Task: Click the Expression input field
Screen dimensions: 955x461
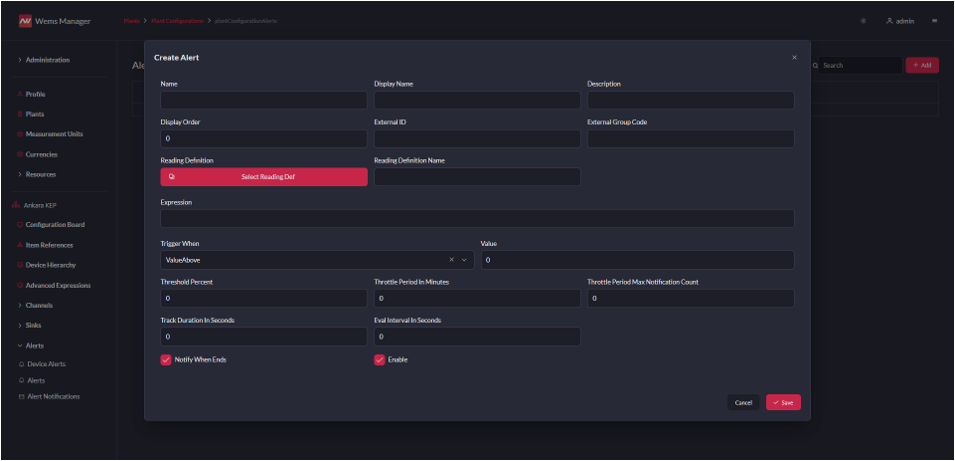Action: pos(477,218)
